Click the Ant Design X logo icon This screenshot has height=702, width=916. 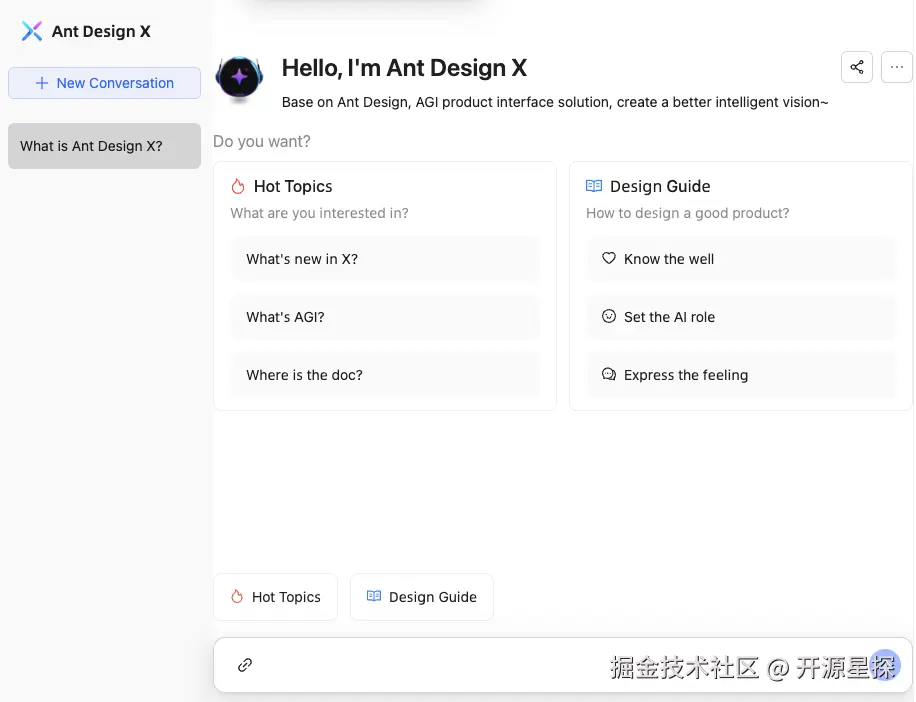(x=31, y=31)
